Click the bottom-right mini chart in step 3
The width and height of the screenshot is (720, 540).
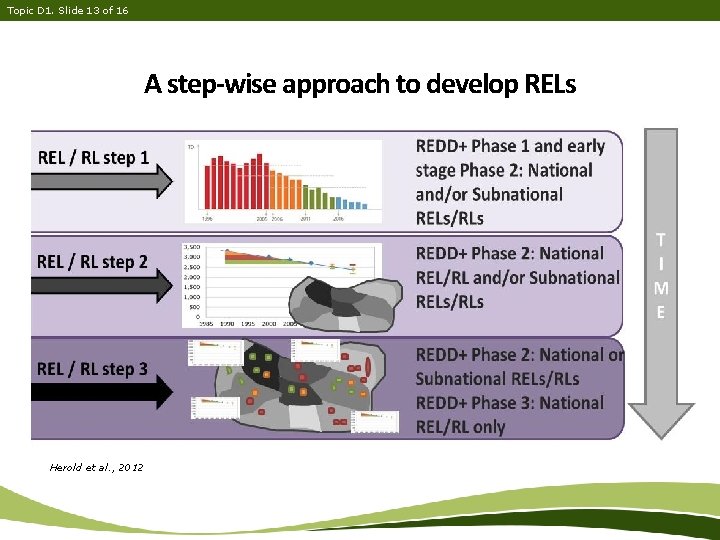(375, 422)
